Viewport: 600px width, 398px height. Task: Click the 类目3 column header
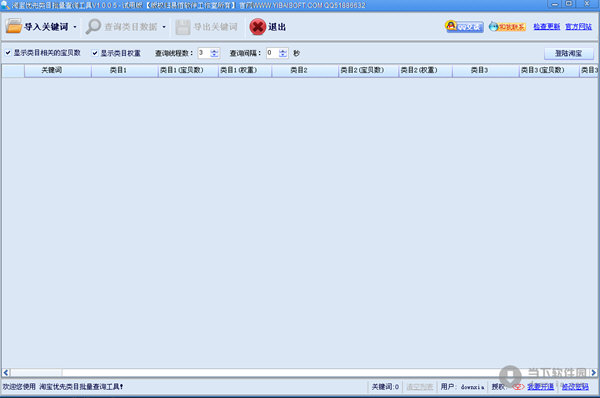tap(486, 70)
